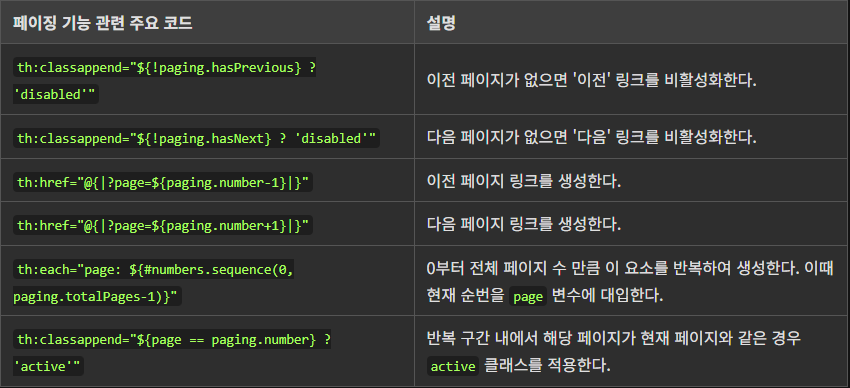Image resolution: width=850 pixels, height=388 pixels.
Task: Click the paging.number-1 th:href code
Action: click(163, 182)
